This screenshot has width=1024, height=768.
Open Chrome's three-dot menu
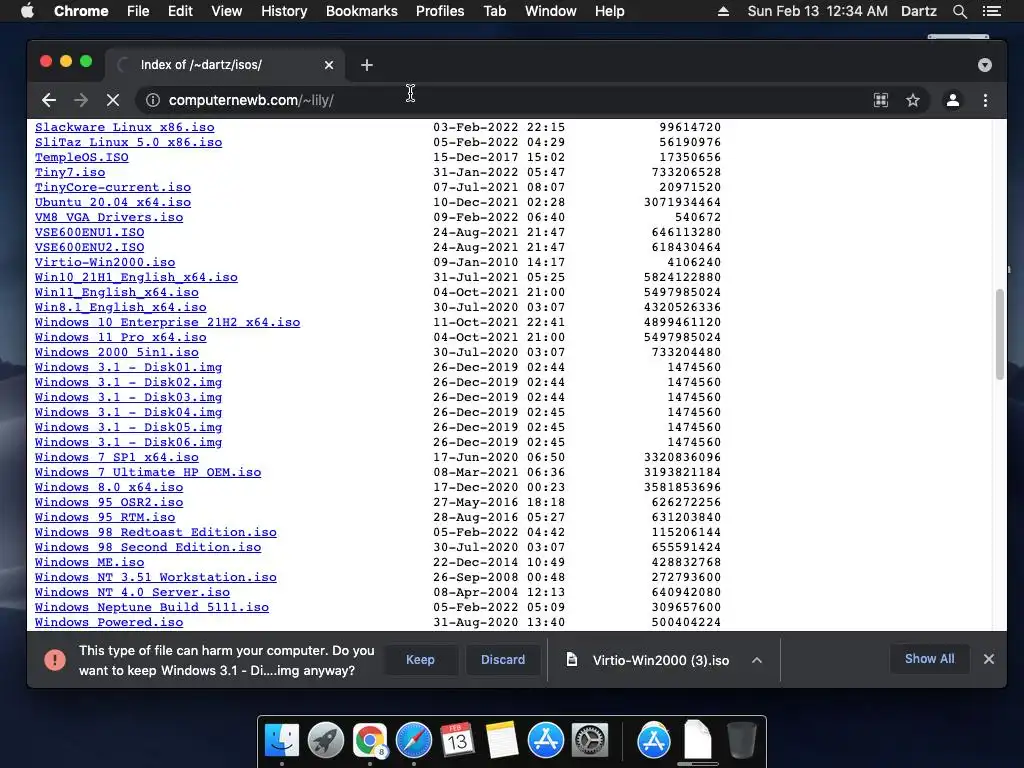point(985,100)
